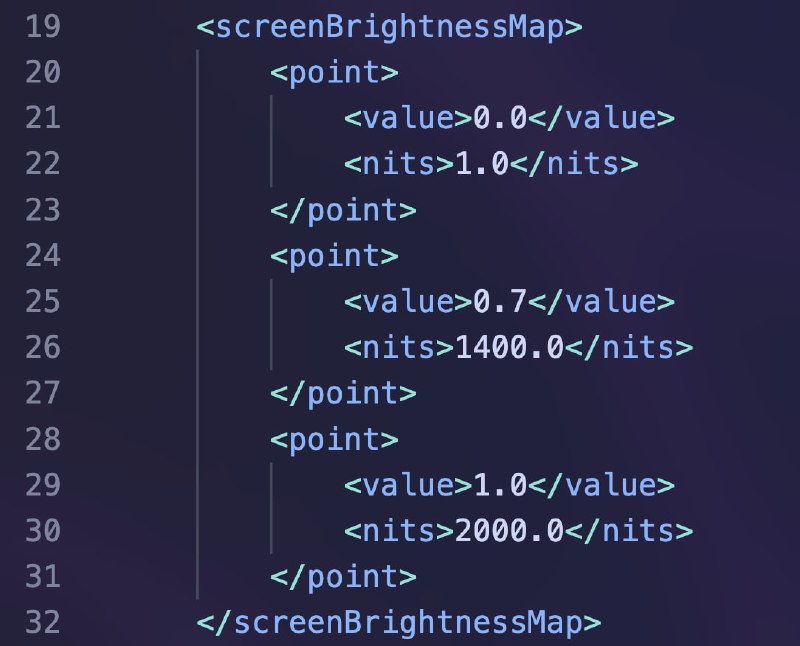Click line number 32 in gutter
The image size is (800, 646).
[x=43, y=623]
